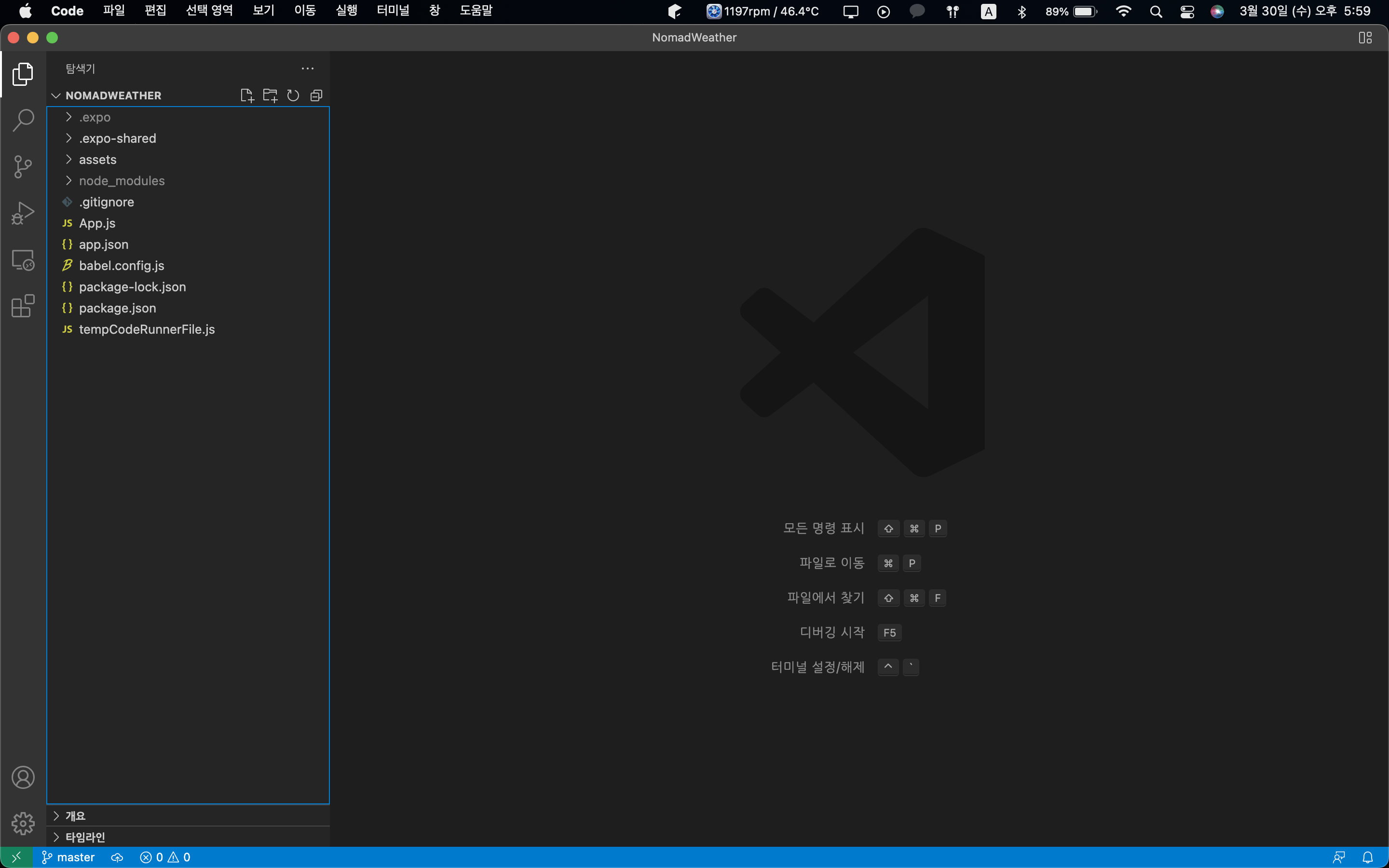This screenshot has height=868, width=1389.
Task: Open the App.js file
Action: [x=97, y=223]
